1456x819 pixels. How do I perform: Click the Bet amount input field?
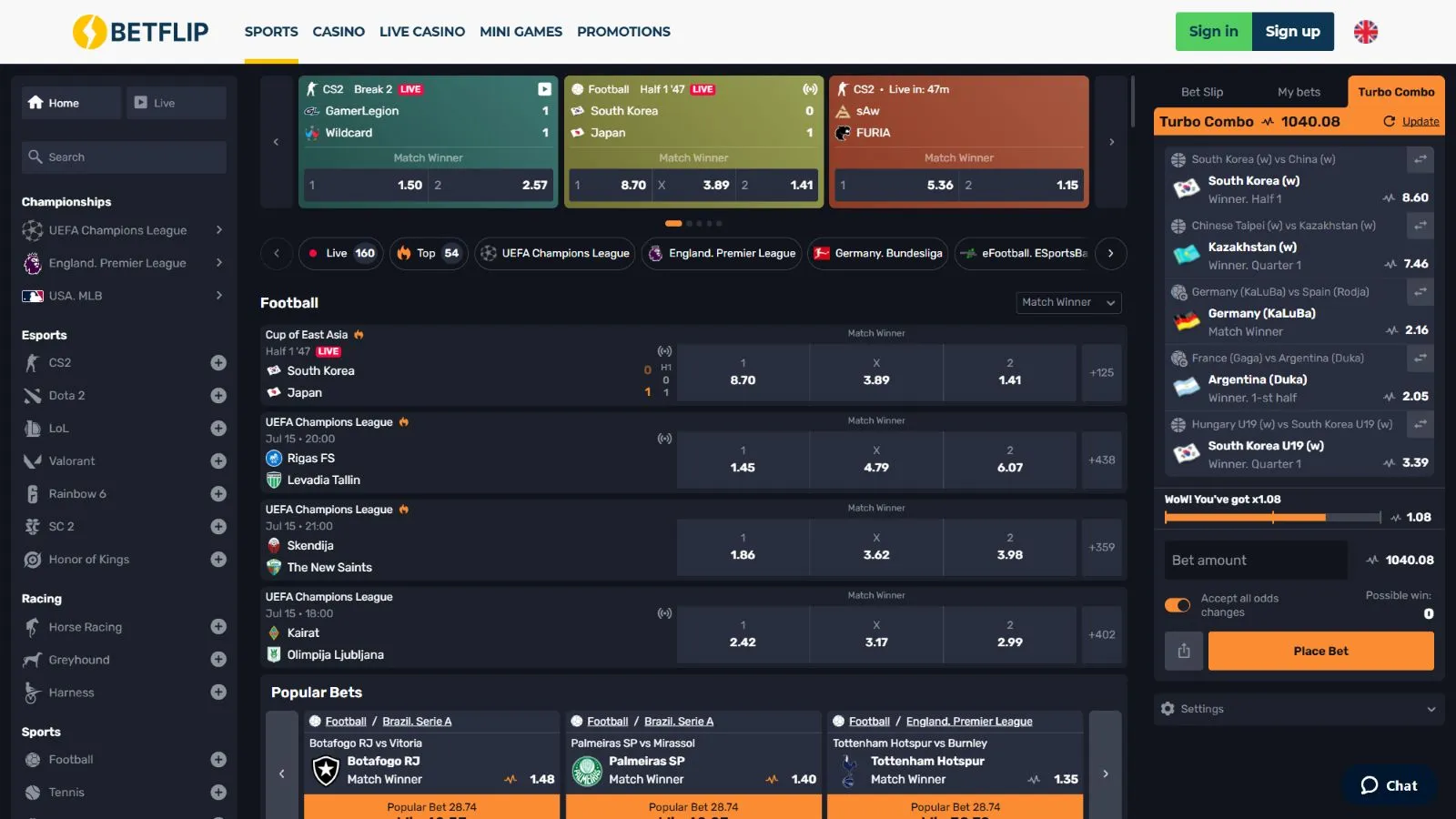[1255, 561]
